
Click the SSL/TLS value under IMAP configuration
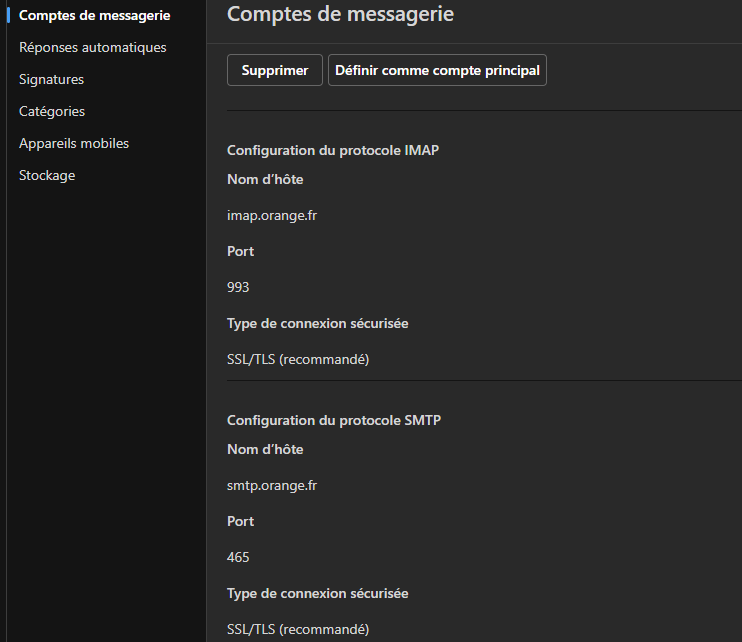298,359
